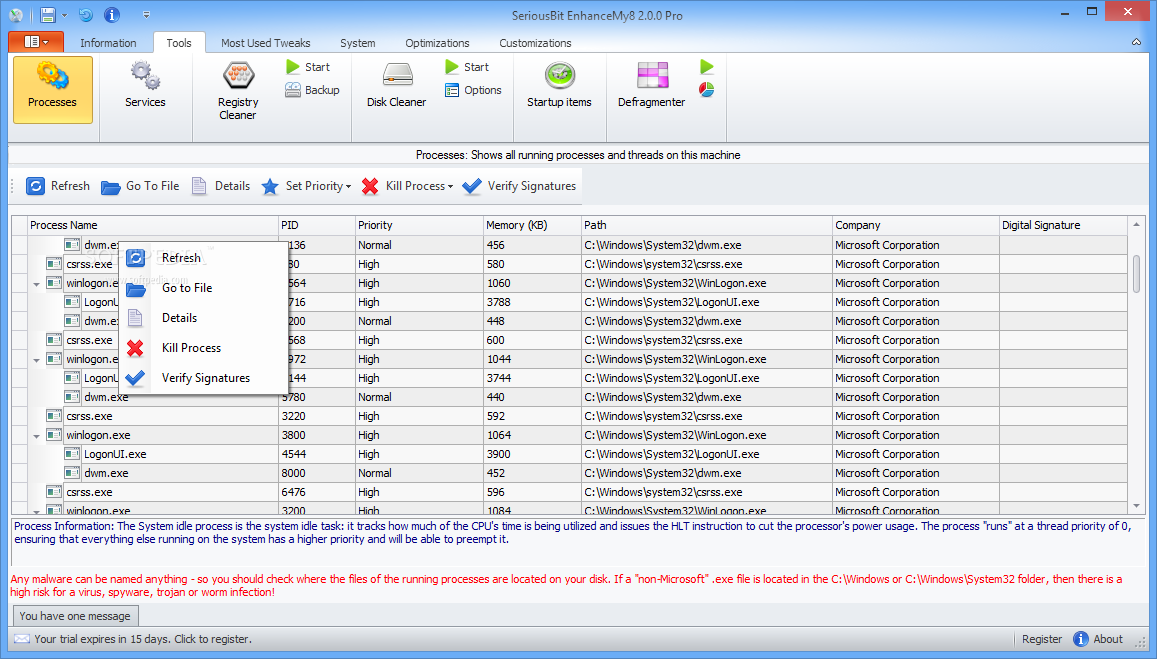Viewport: 1157px width, 659px height.
Task: Click the green play icon beside Defragmenter
Action: point(706,66)
